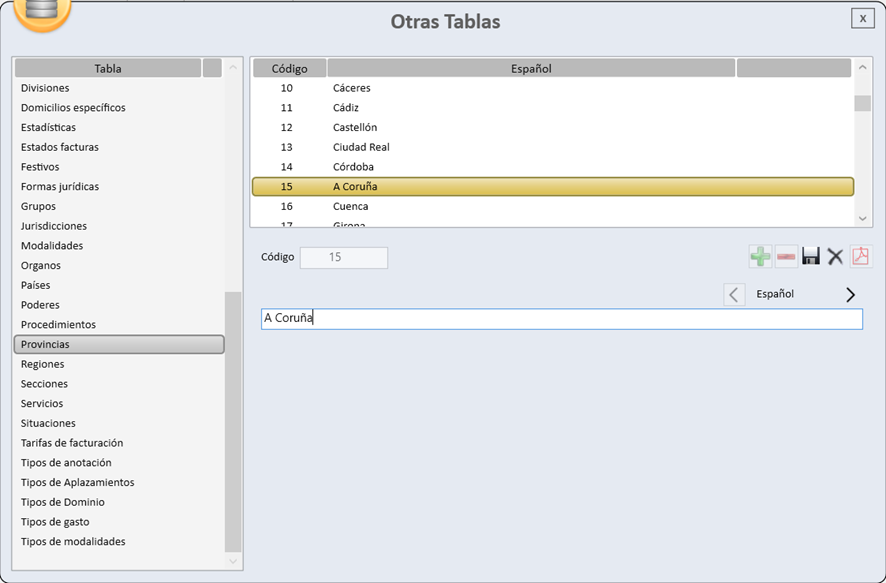
Task: Export table with the PDF icon
Action: tap(860, 257)
